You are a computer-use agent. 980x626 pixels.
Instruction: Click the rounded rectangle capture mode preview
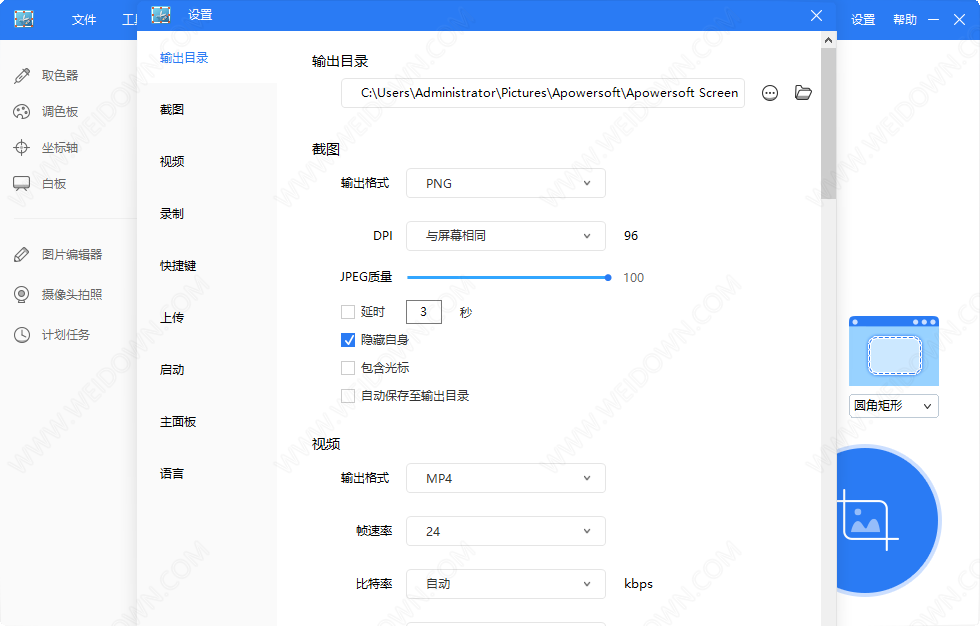coord(894,351)
